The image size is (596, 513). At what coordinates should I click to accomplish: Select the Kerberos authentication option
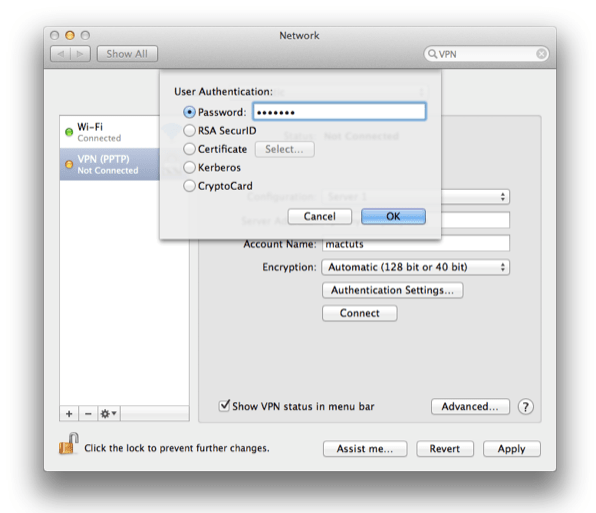[189, 168]
